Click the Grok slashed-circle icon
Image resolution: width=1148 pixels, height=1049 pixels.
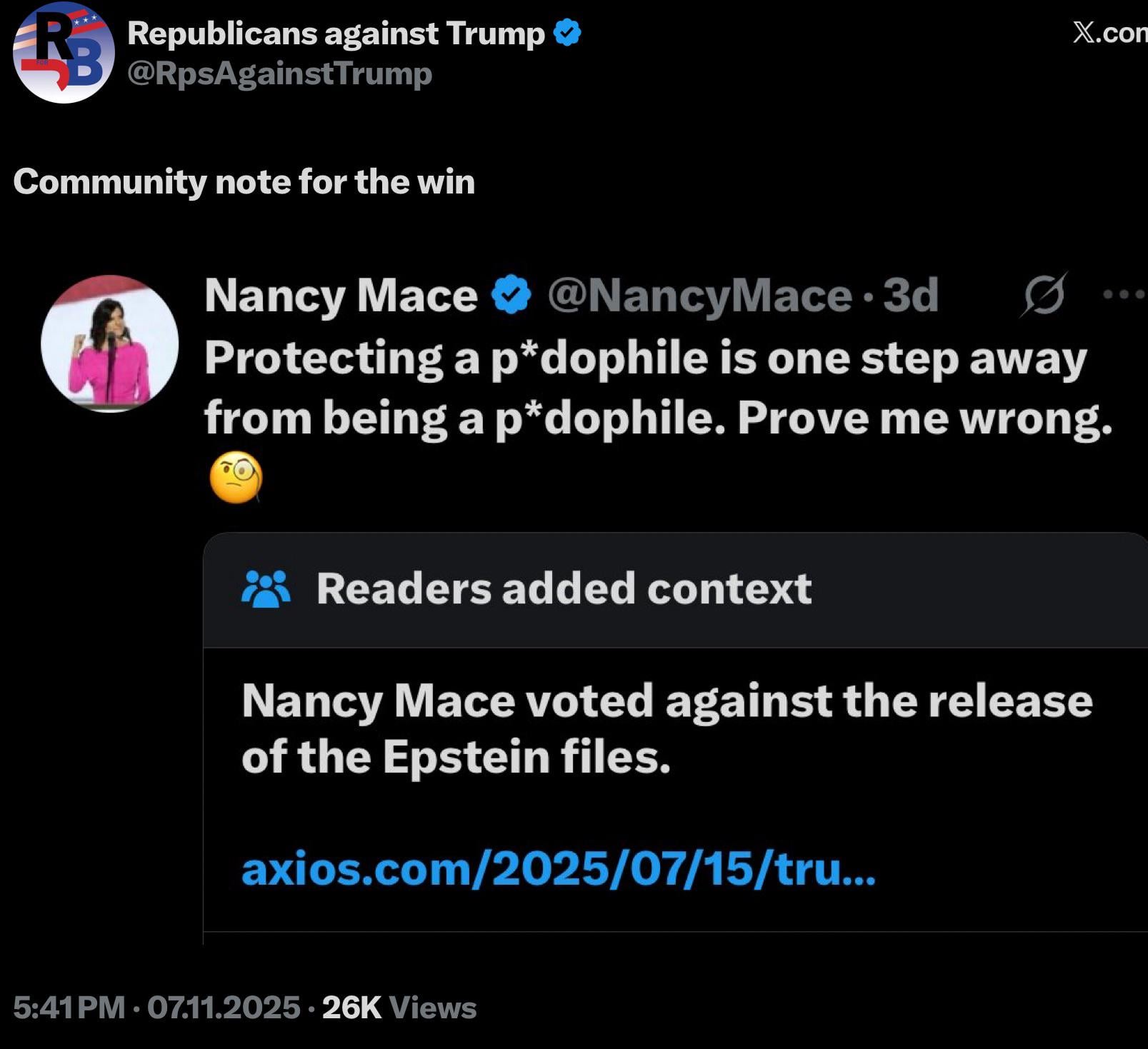point(1044,294)
